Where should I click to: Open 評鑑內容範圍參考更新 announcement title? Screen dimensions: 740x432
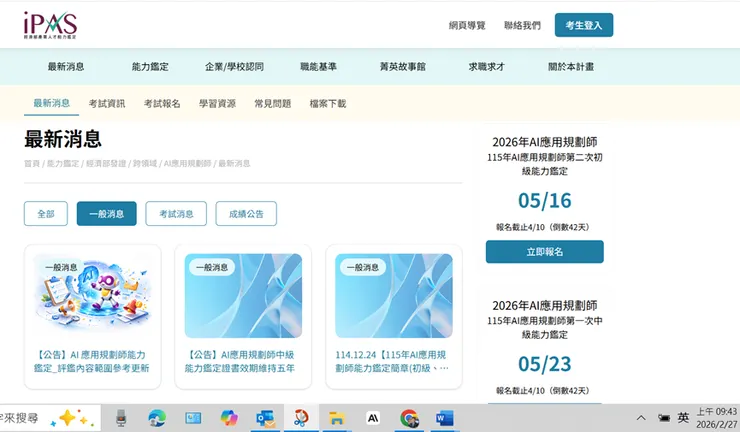pos(92,361)
